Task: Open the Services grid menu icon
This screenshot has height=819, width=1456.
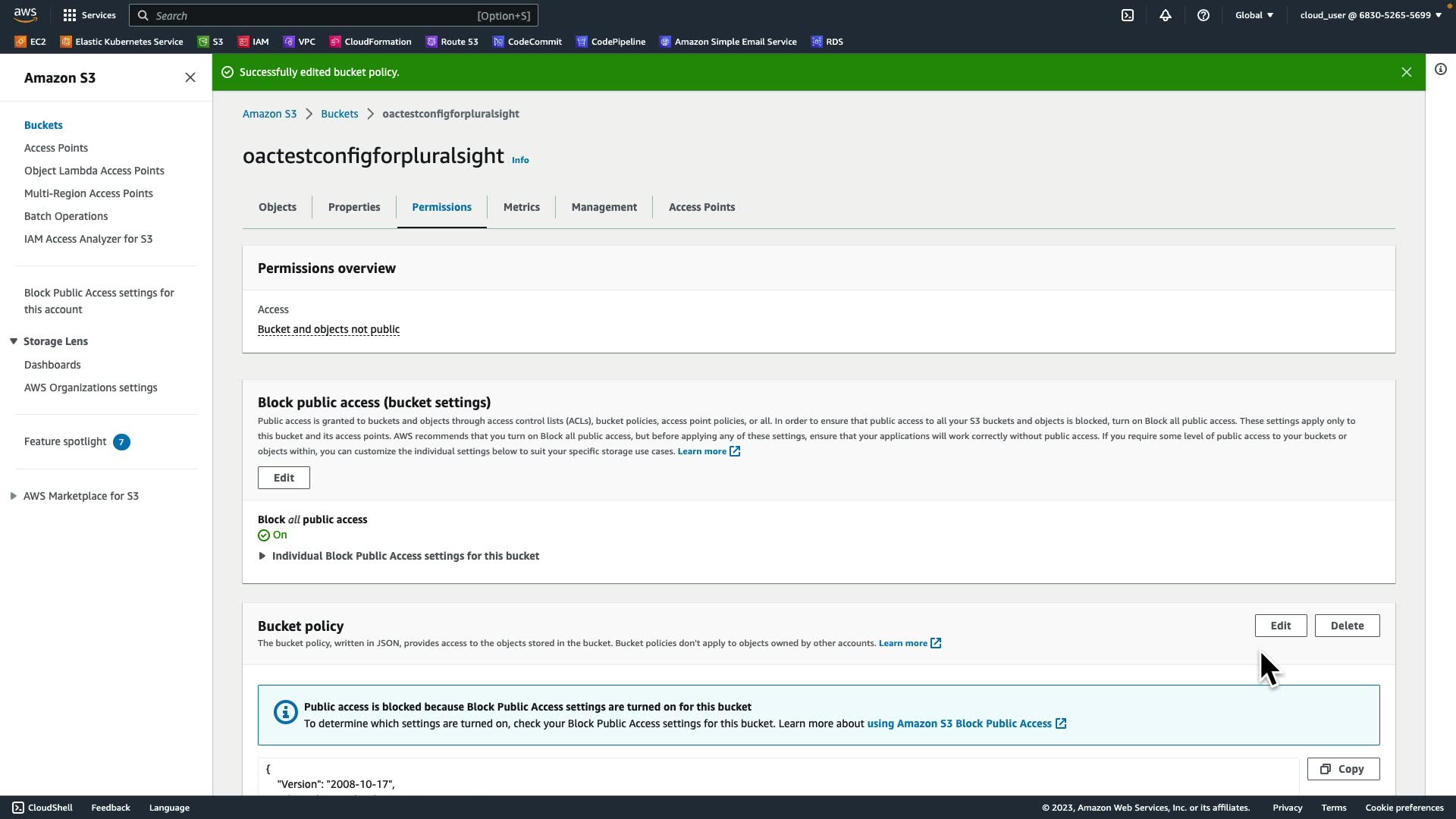Action: pyautogui.click(x=70, y=15)
